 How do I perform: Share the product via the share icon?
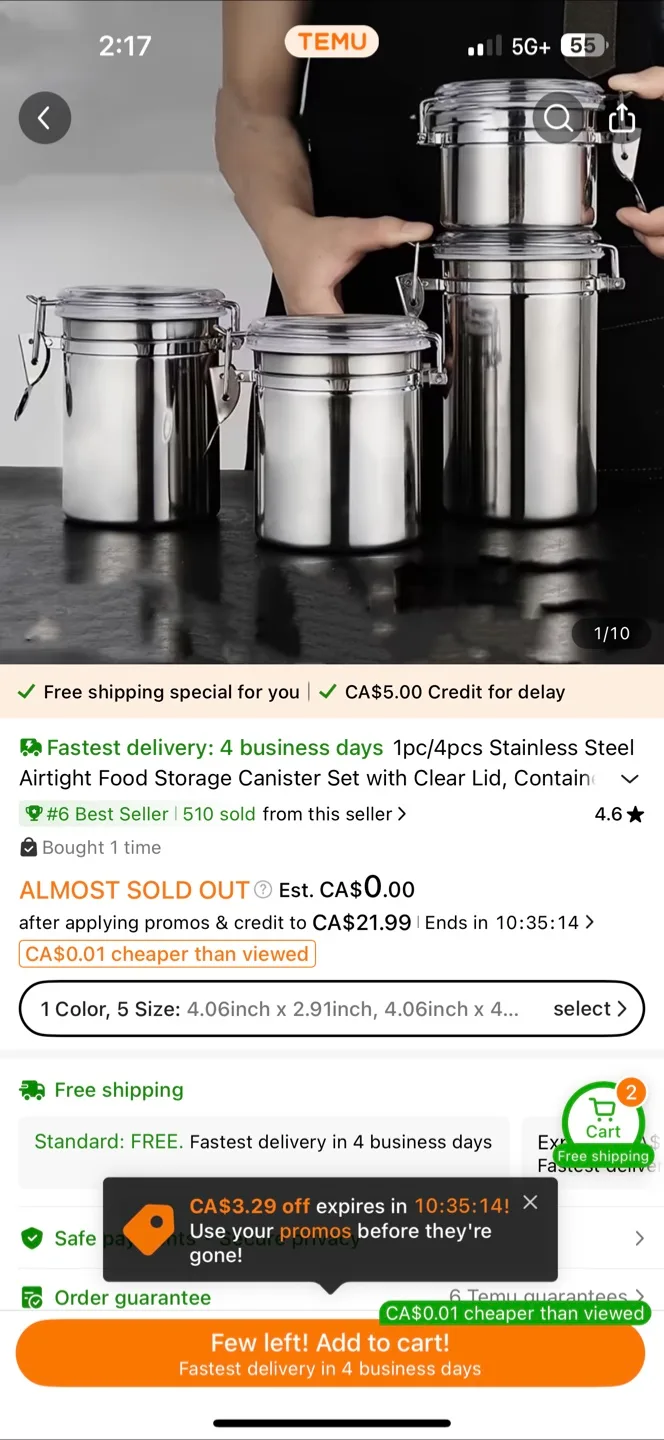tap(621, 117)
